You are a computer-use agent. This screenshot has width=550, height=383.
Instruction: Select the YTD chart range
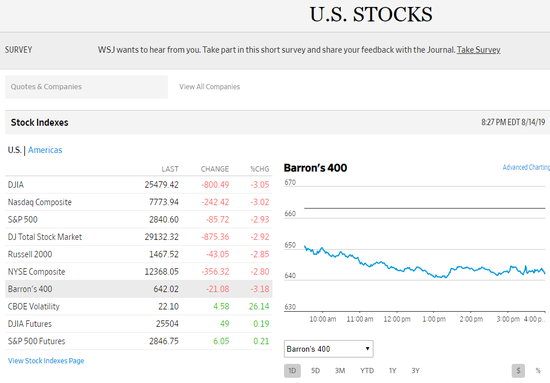[x=367, y=371]
